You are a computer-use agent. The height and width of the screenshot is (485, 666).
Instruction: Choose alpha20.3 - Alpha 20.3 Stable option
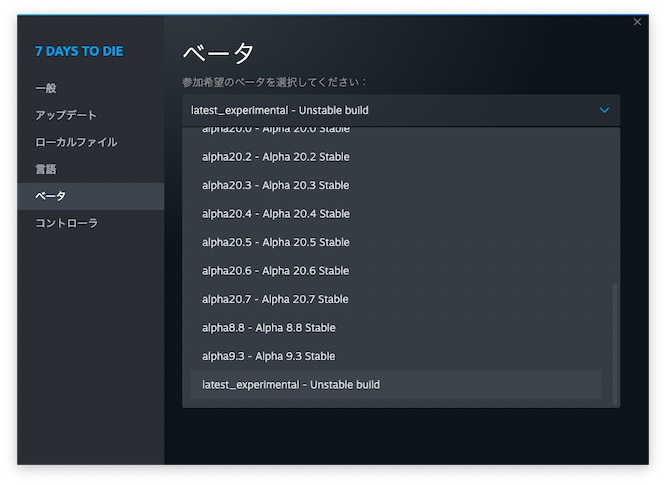(276, 185)
